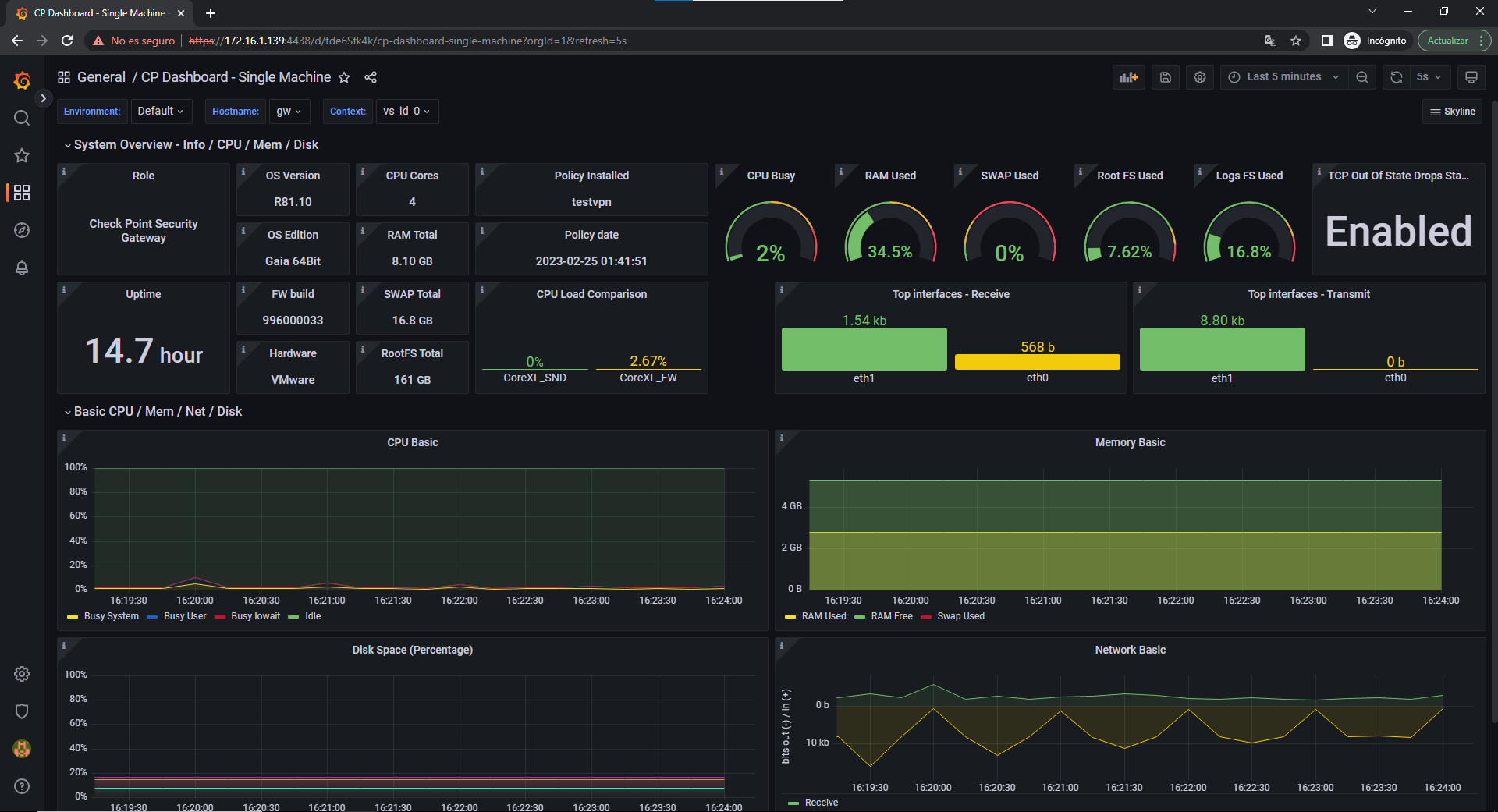The image size is (1498, 812).
Task: Open starred dashboards in sidebar
Action: point(22,155)
